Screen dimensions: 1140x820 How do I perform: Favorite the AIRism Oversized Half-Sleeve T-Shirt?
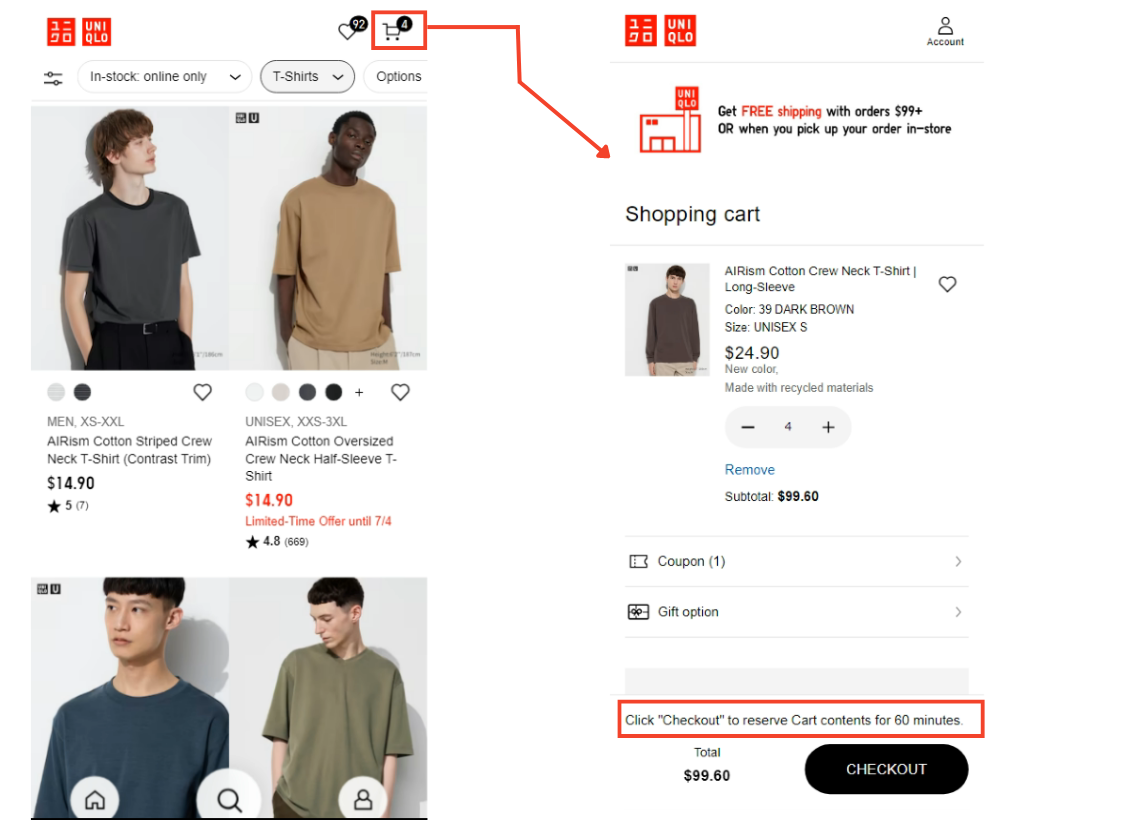tap(400, 392)
